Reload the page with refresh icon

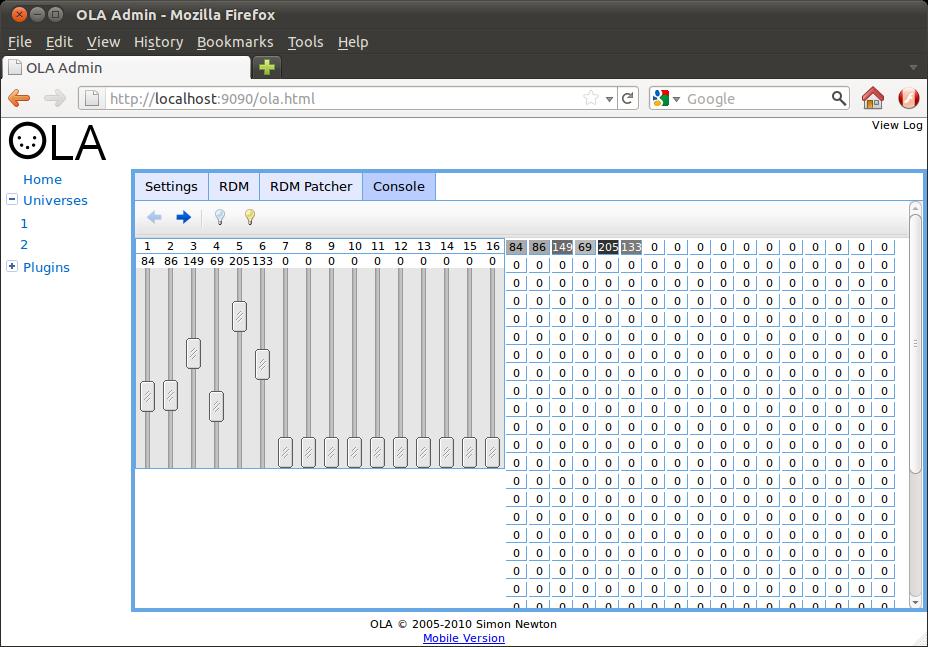pyautogui.click(x=628, y=98)
